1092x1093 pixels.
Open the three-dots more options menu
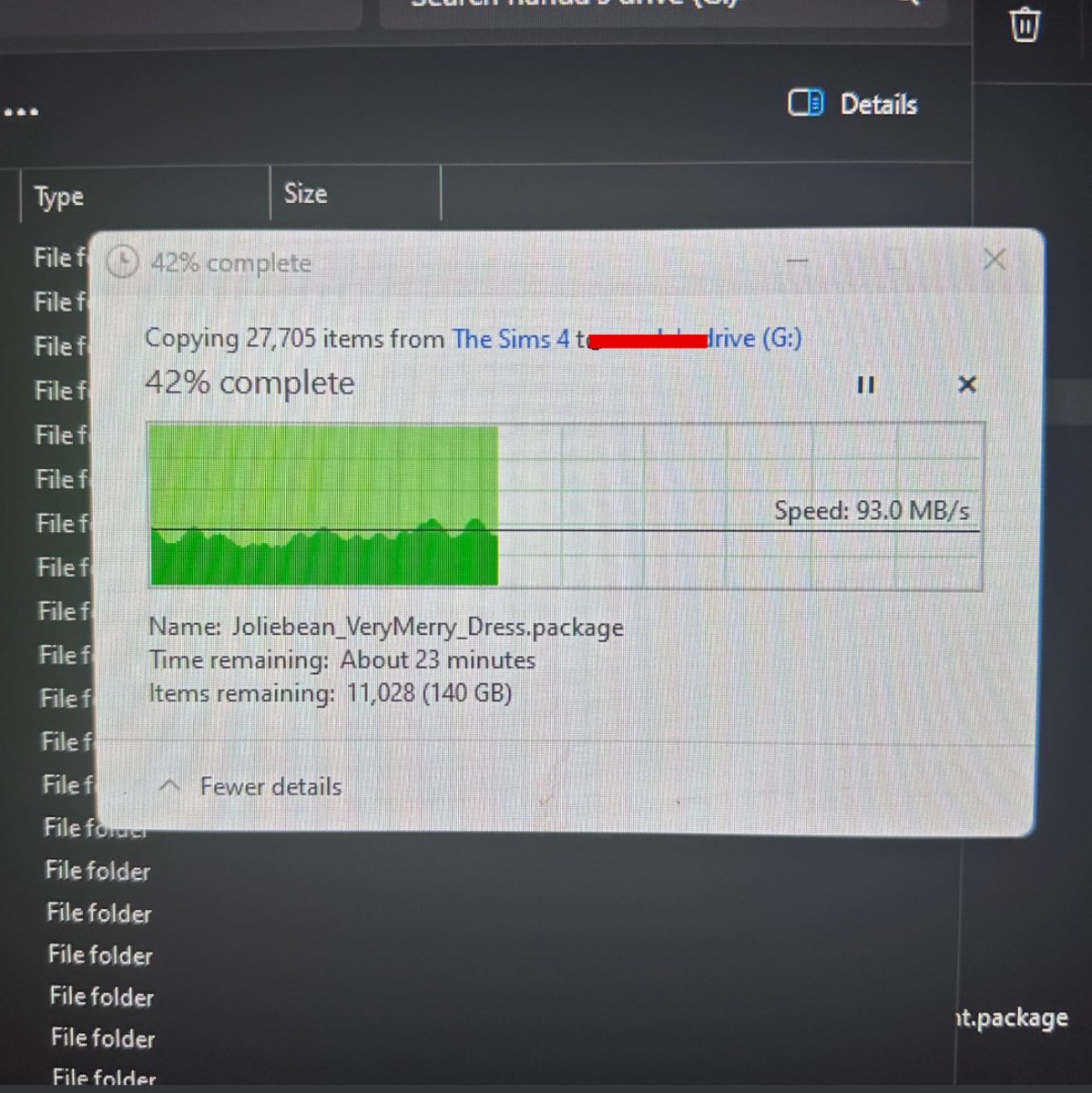pos(21,112)
